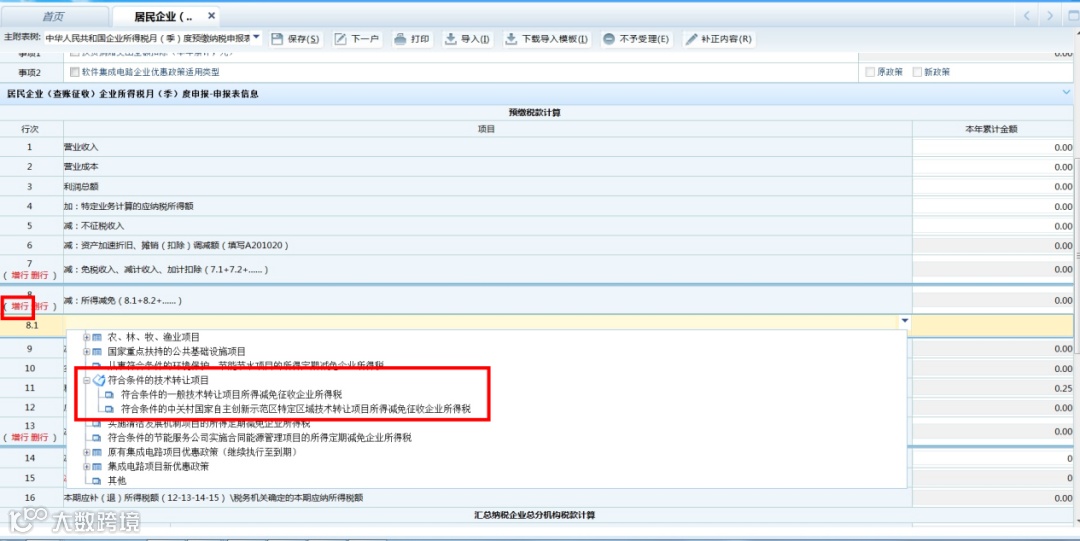Click 增行 under row 7

click(20, 275)
